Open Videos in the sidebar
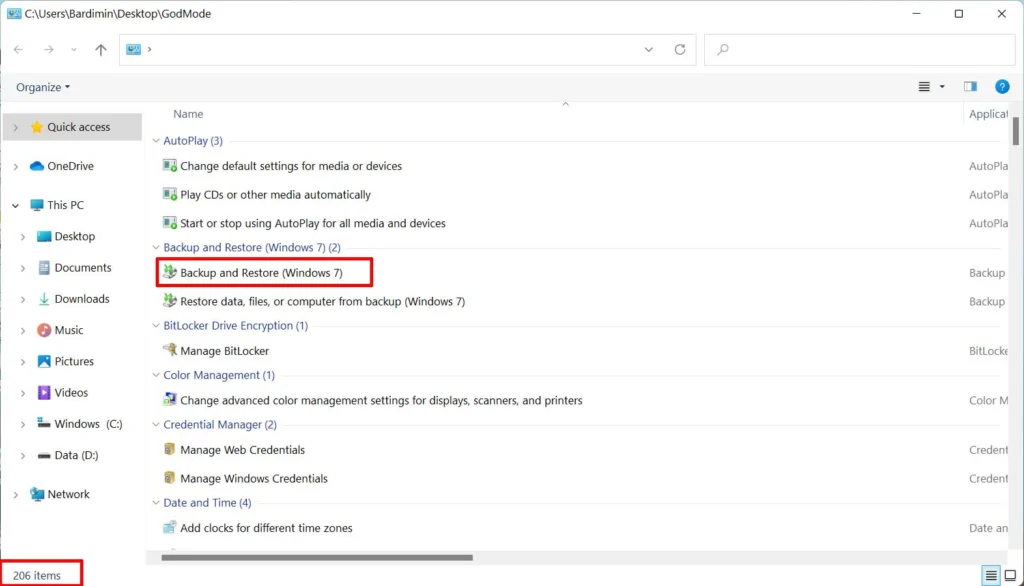This screenshot has height=586, width=1024. (x=71, y=393)
